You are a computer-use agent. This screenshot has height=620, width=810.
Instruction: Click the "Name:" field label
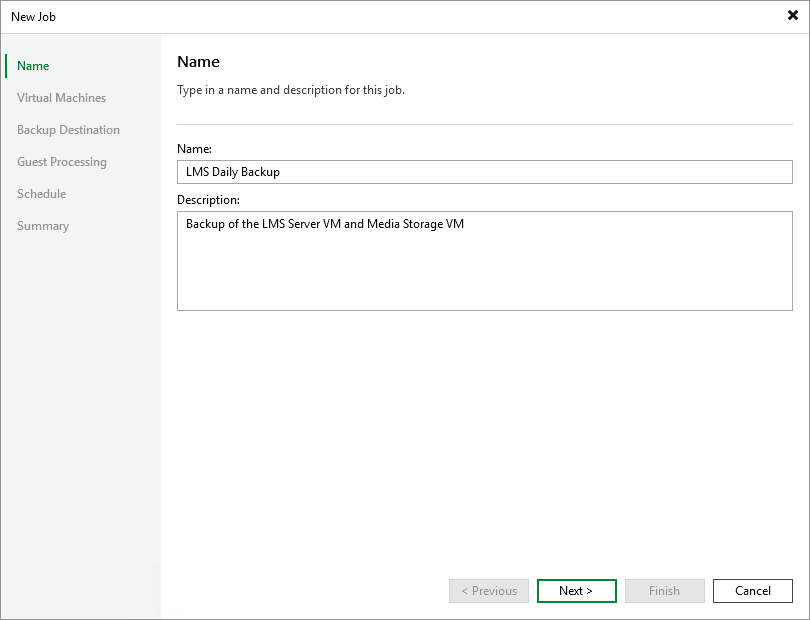coord(194,148)
